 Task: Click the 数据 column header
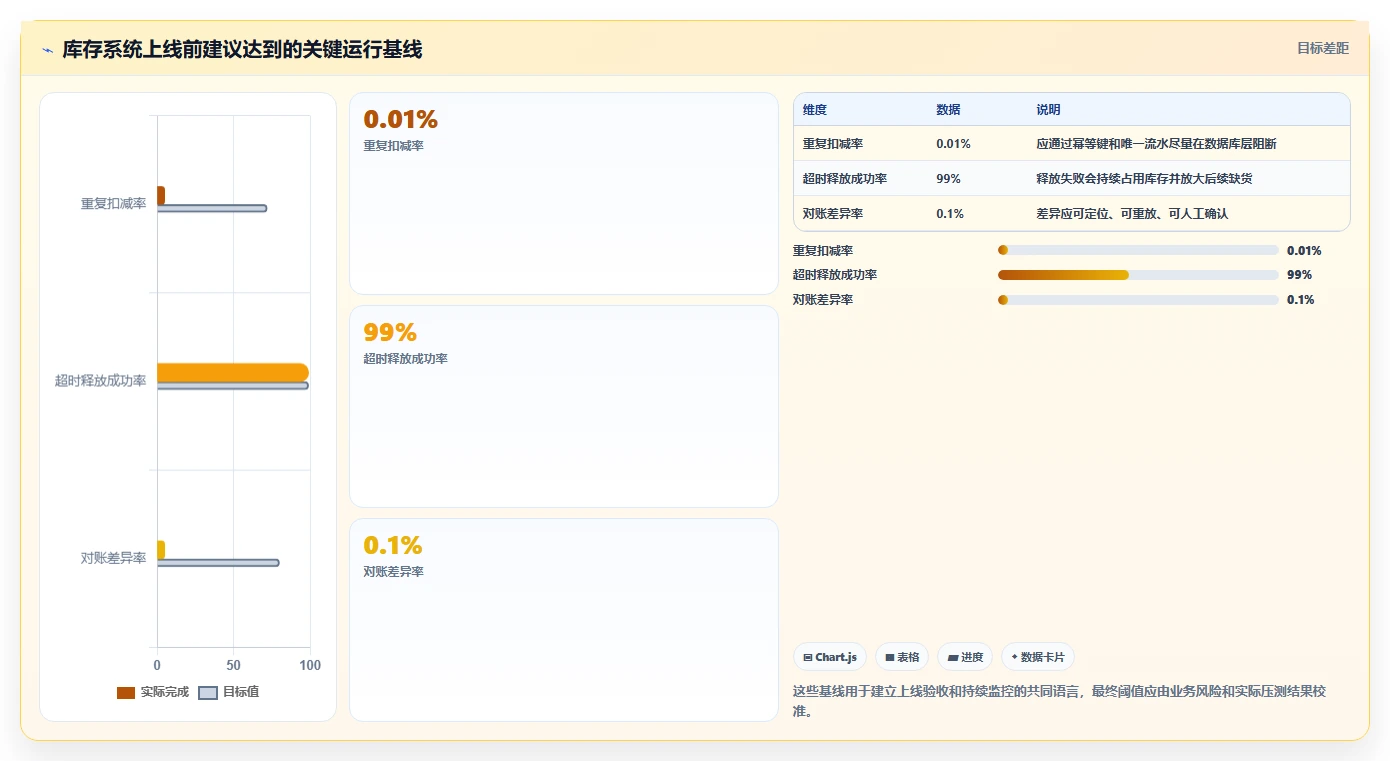click(x=948, y=109)
